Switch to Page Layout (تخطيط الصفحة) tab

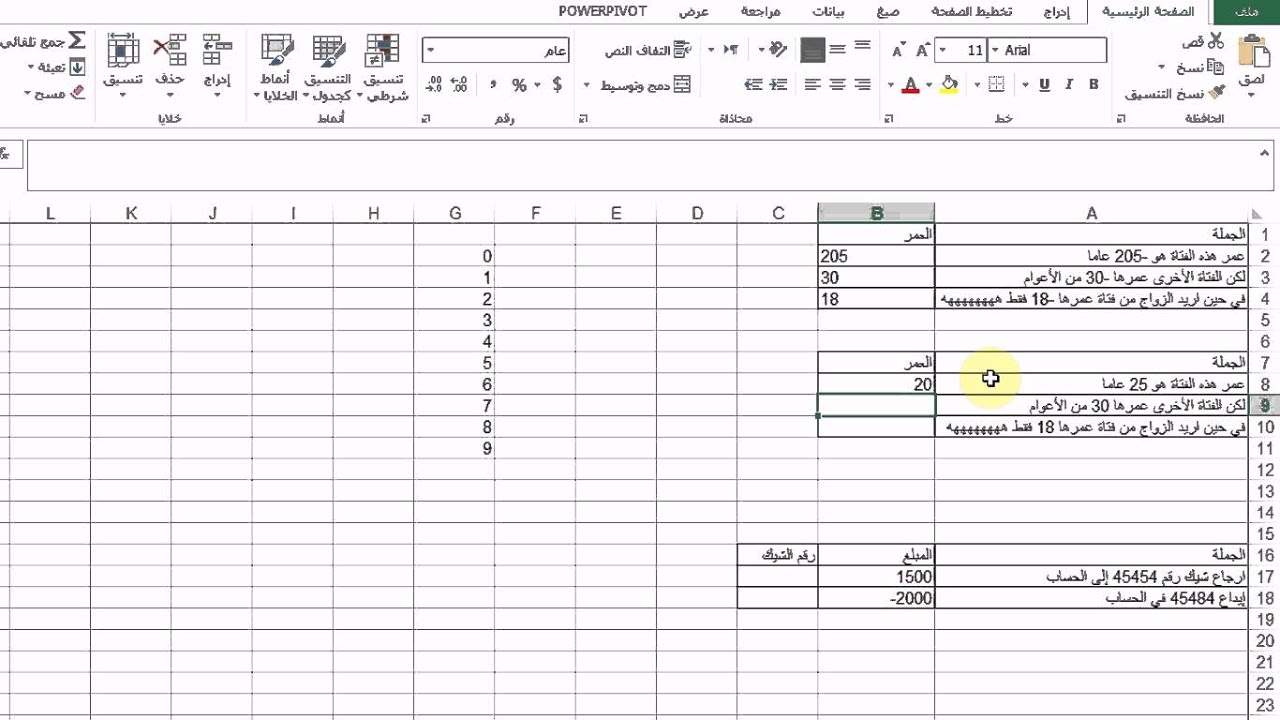[x=971, y=12]
